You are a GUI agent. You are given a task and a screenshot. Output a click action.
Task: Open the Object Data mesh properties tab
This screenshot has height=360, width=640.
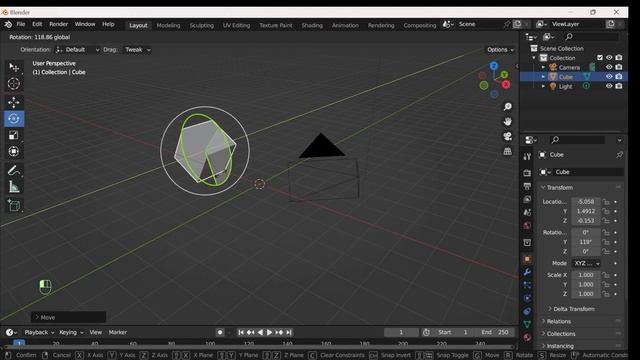[x=527, y=324]
